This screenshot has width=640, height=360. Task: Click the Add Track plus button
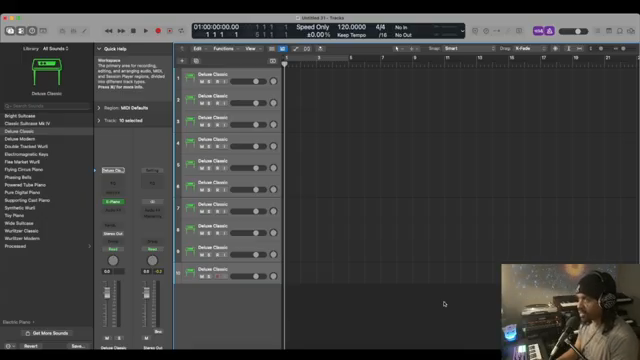(x=182, y=61)
